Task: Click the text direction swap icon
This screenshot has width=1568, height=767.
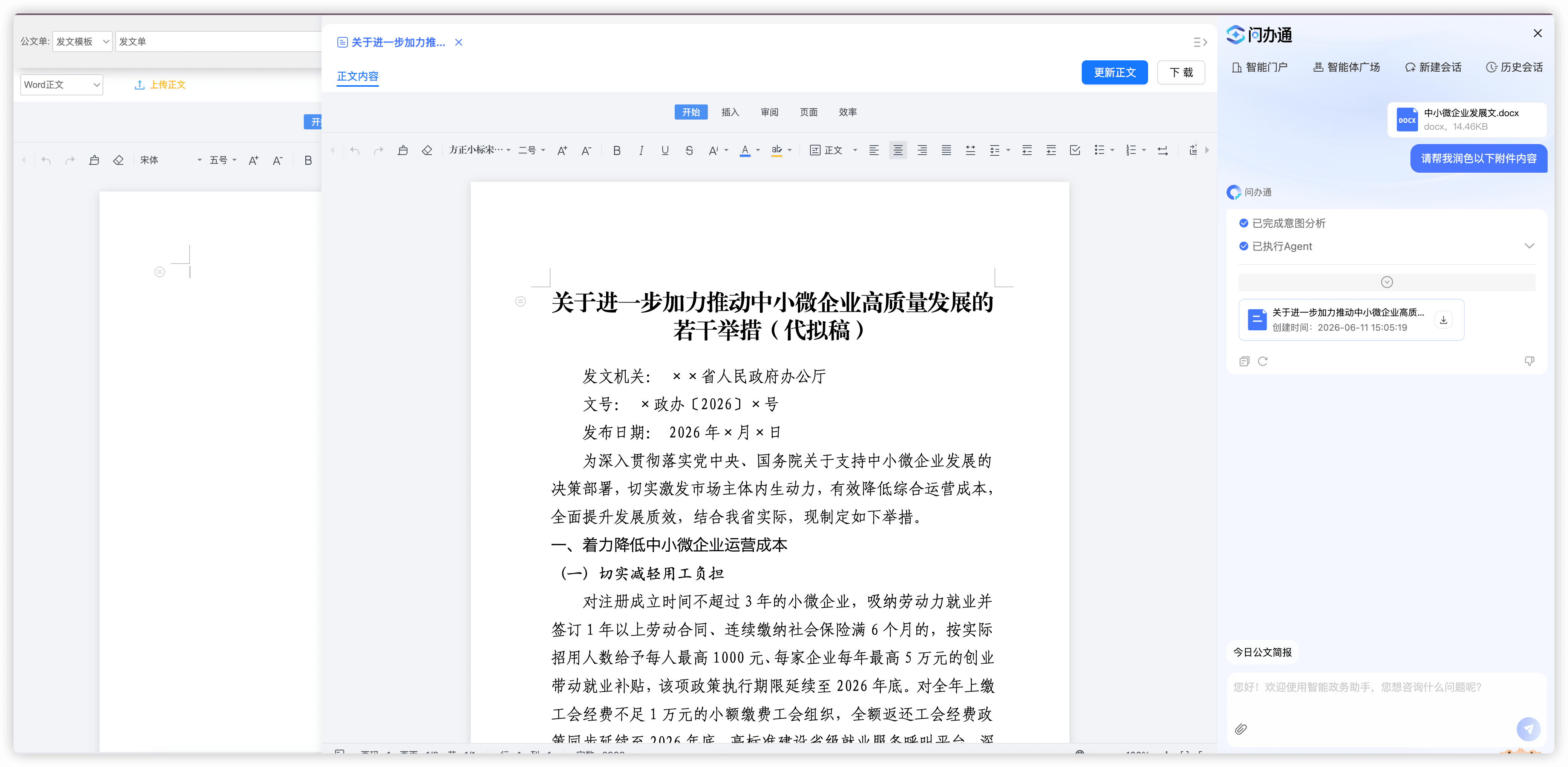Action: point(1162,150)
